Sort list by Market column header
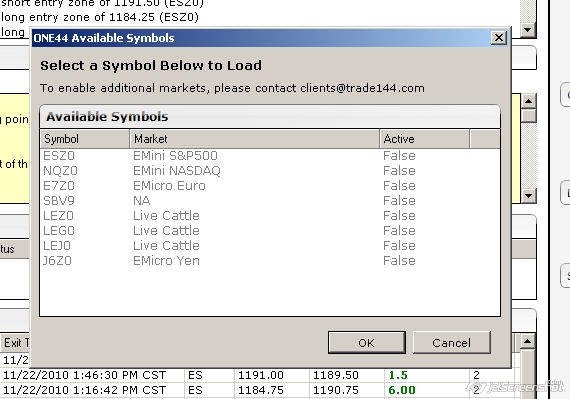This screenshot has width=570, height=399. coord(254,139)
